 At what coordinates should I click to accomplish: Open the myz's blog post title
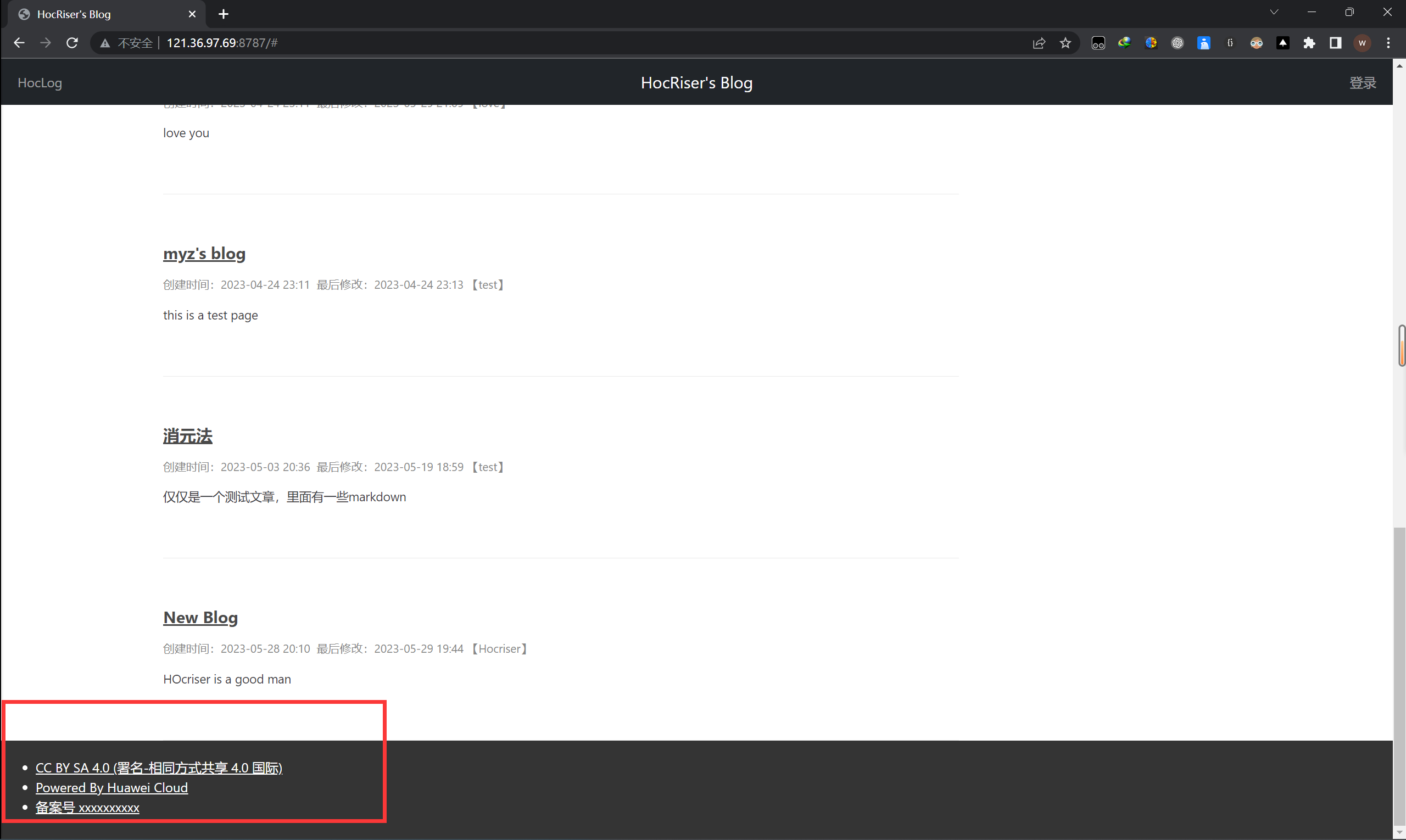coord(204,254)
